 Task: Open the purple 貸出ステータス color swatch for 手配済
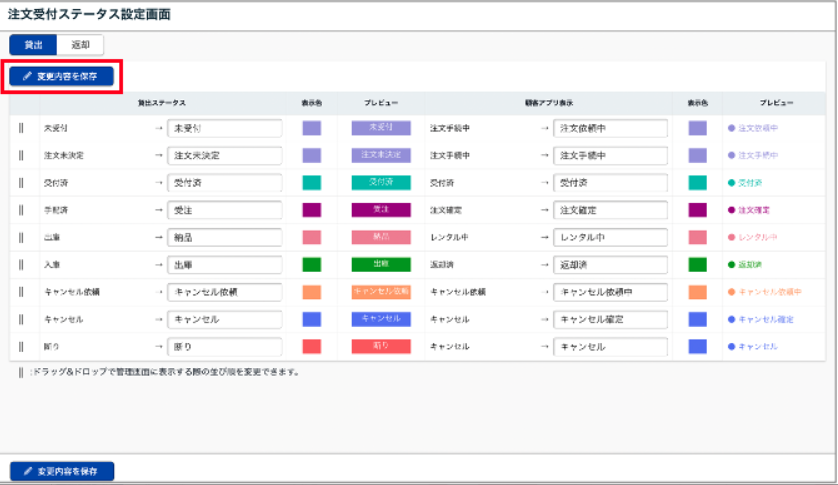(x=311, y=210)
